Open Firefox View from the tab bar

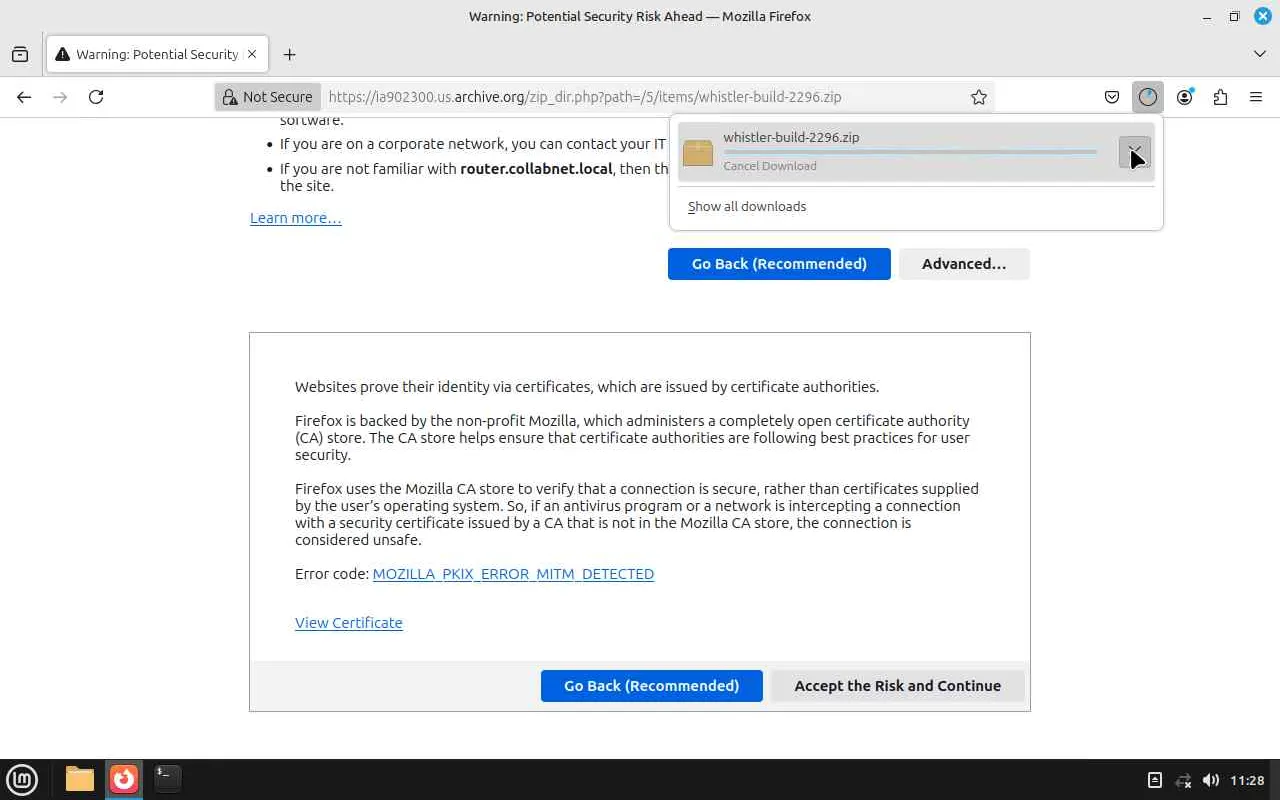pyautogui.click(x=20, y=55)
